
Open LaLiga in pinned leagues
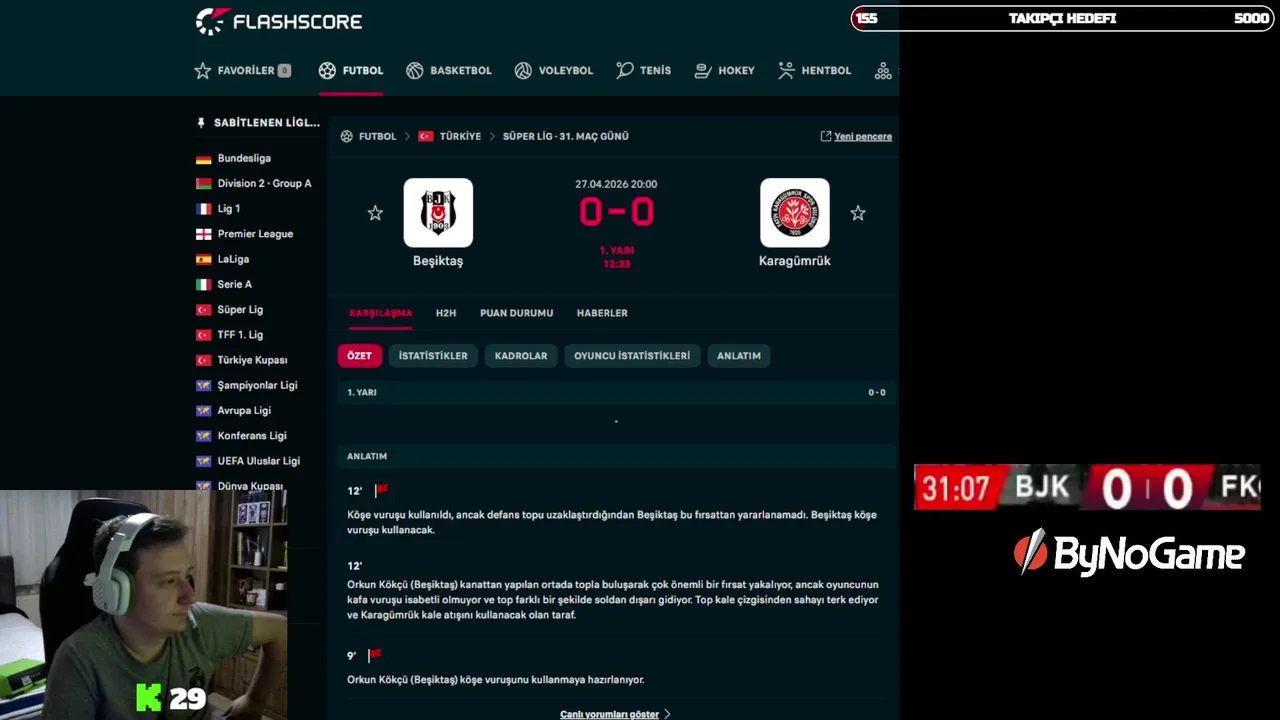[x=233, y=259]
